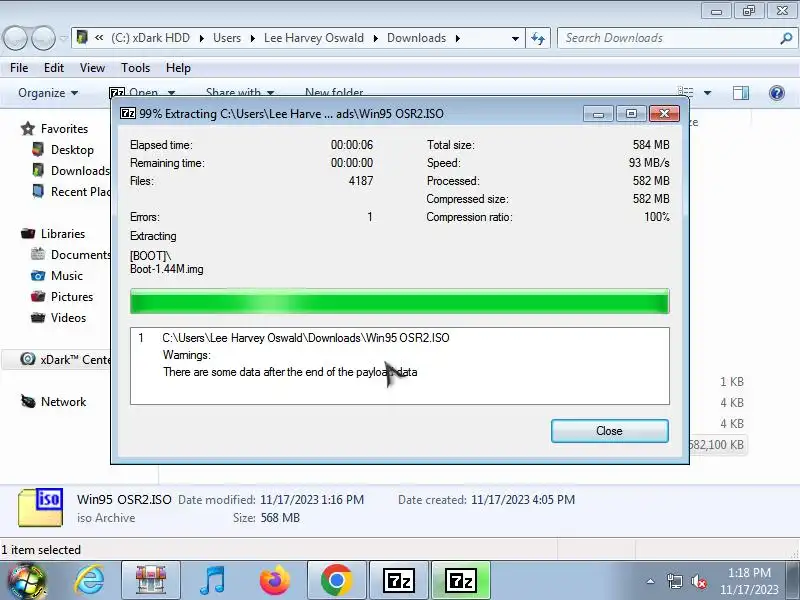Open the music note taskbar app
The image size is (800, 600).
pyautogui.click(x=213, y=581)
